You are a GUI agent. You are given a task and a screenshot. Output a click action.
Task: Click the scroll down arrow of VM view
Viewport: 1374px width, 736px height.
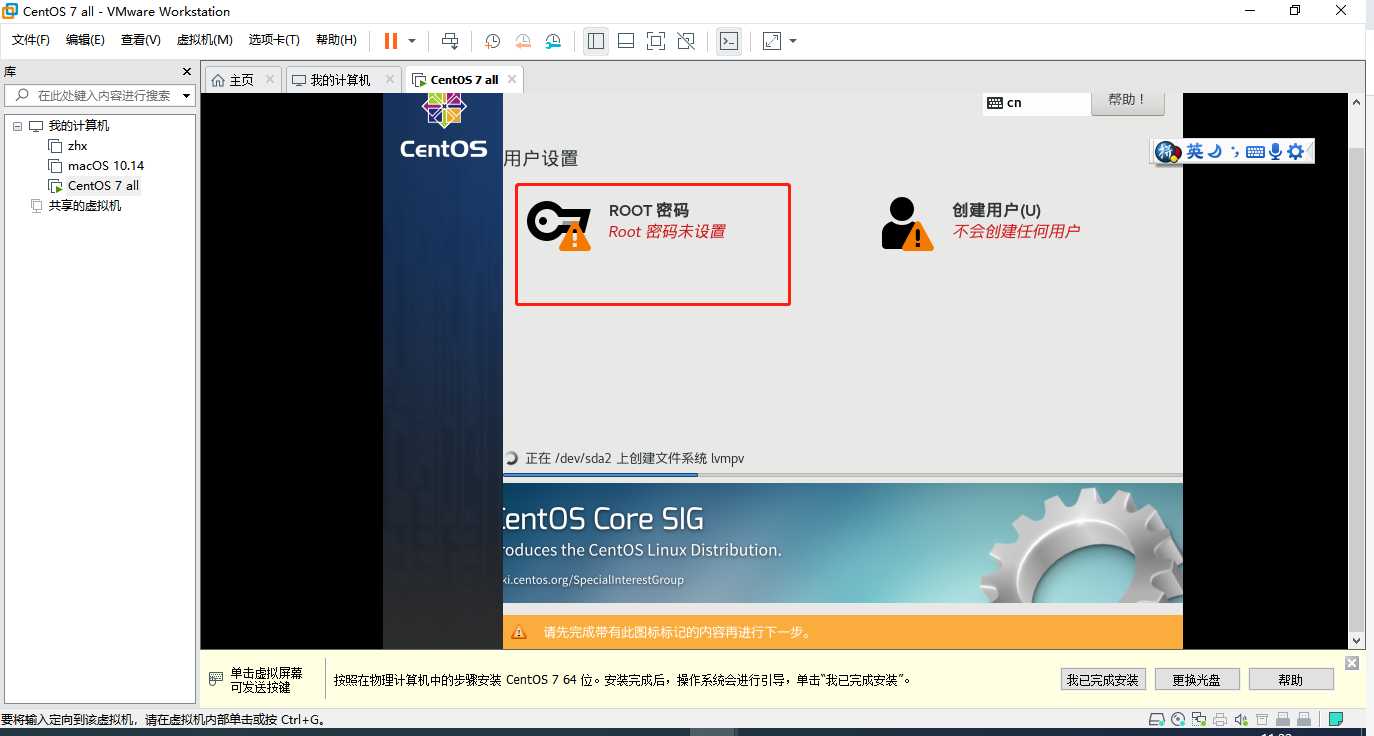[1357, 641]
